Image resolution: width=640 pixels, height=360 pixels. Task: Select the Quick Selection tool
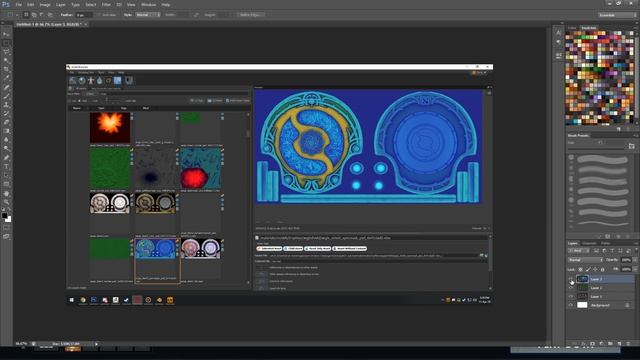pos(6,61)
